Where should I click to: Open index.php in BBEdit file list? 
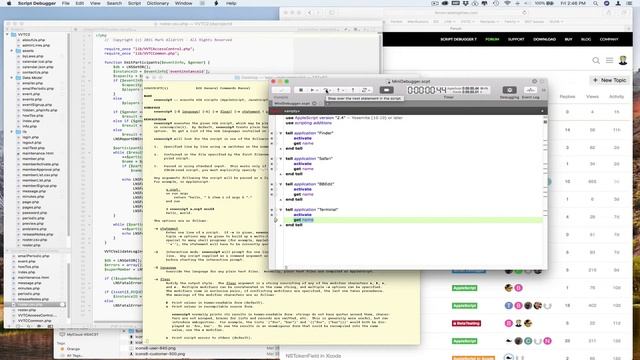pyautogui.click(x=31, y=121)
